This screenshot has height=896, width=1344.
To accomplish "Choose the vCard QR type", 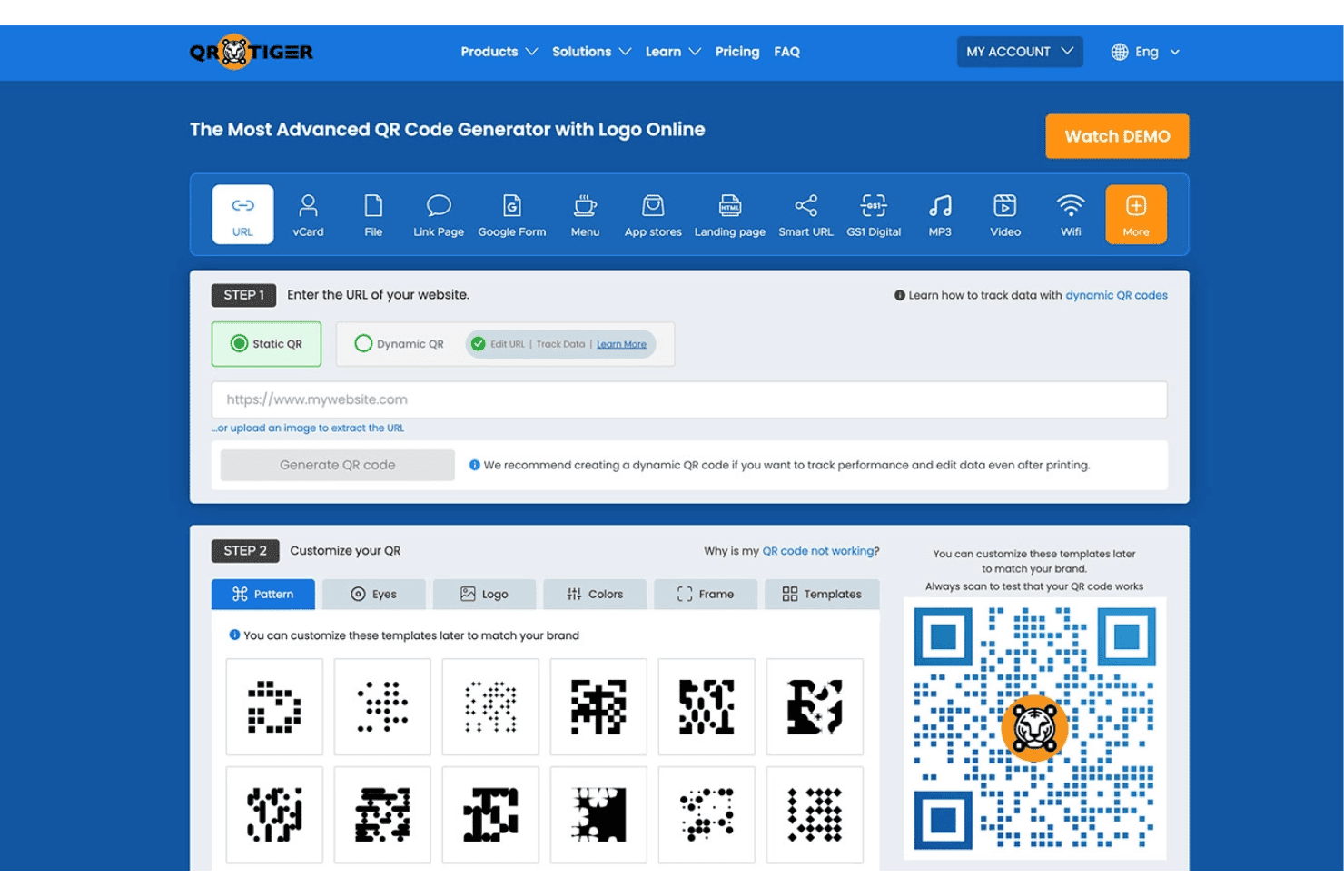I will [x=308, y=215].
